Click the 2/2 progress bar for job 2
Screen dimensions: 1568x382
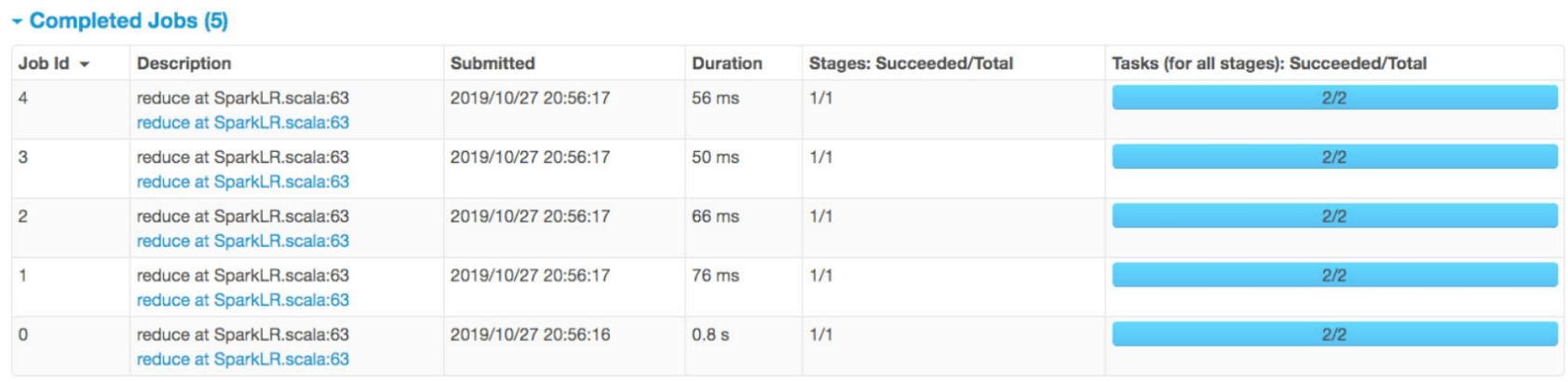(x=1334, y=216)
